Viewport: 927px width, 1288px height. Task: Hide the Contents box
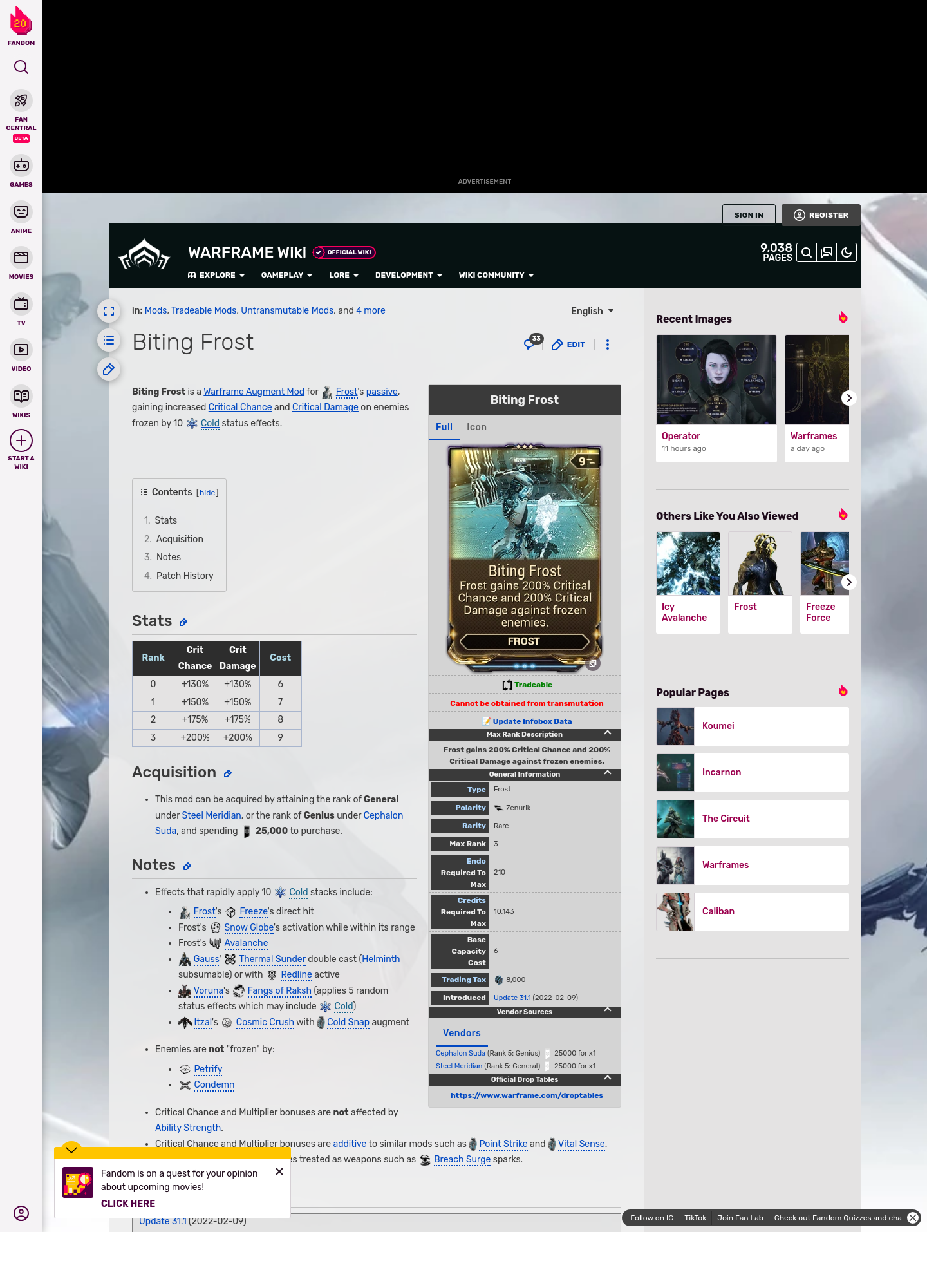207,493
